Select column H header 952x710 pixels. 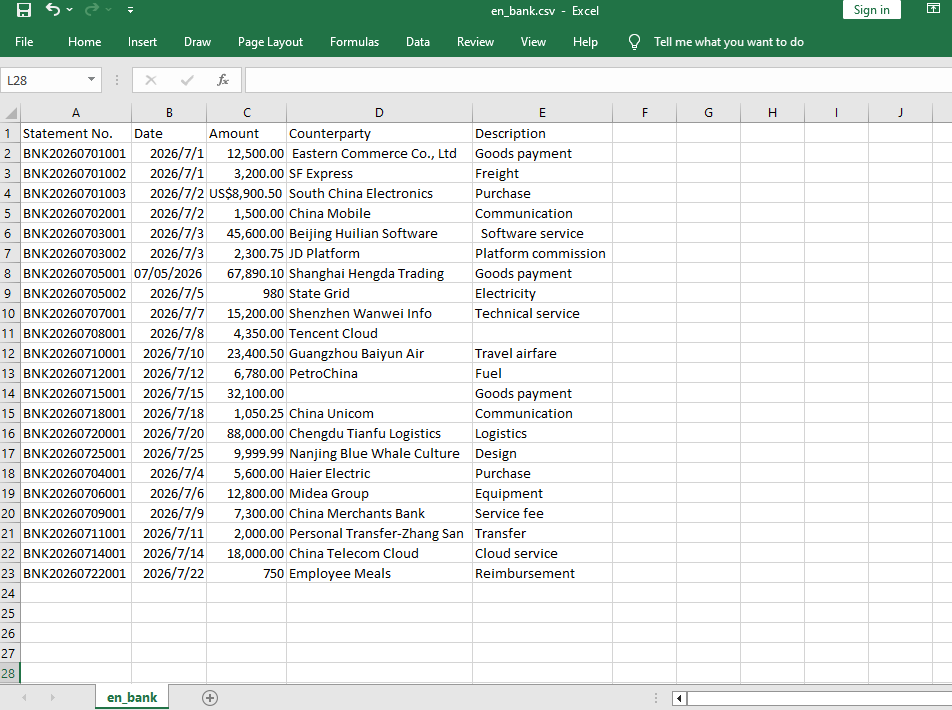[772, 113]
